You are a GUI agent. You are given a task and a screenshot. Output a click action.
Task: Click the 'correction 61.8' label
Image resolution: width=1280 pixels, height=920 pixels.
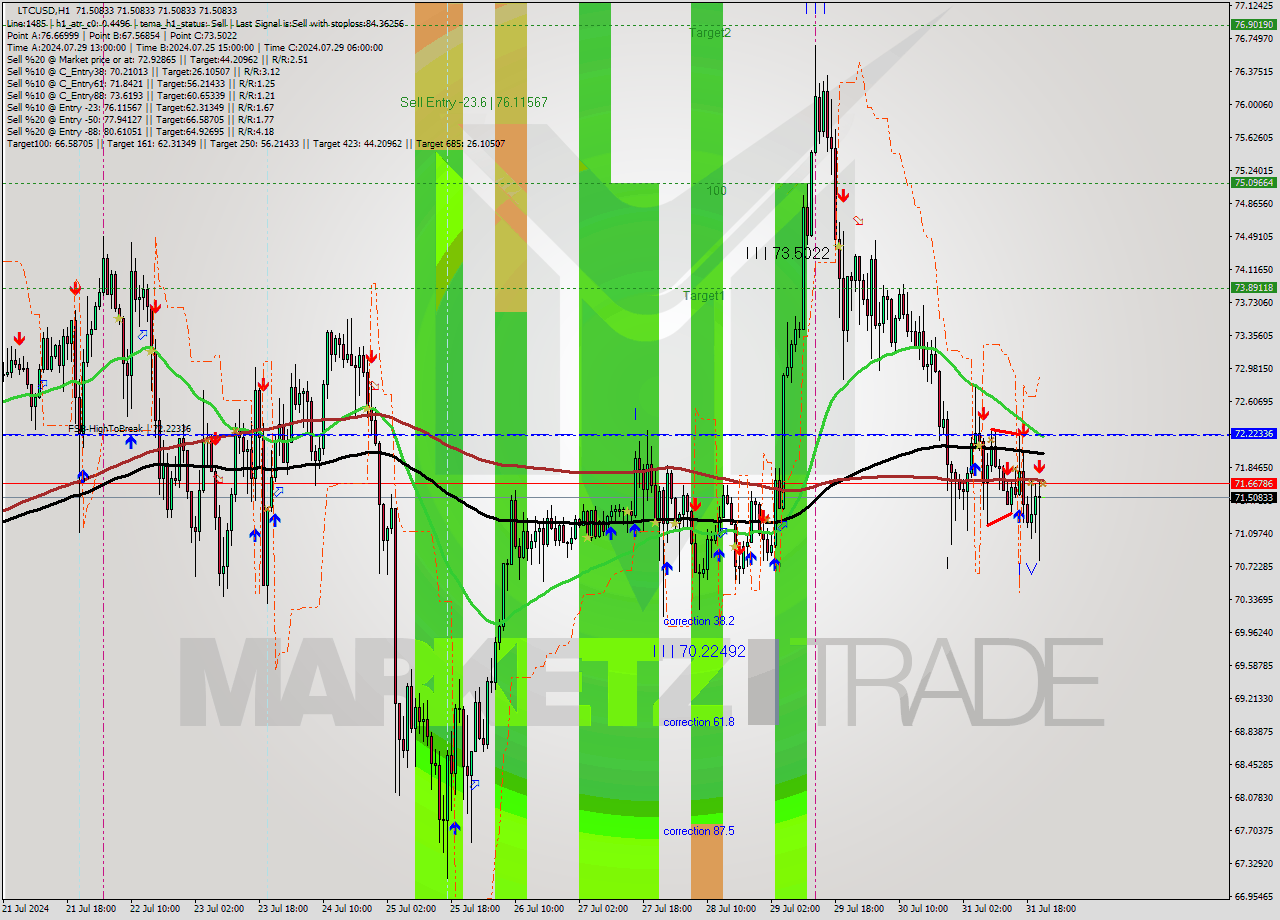pos(699,722)
